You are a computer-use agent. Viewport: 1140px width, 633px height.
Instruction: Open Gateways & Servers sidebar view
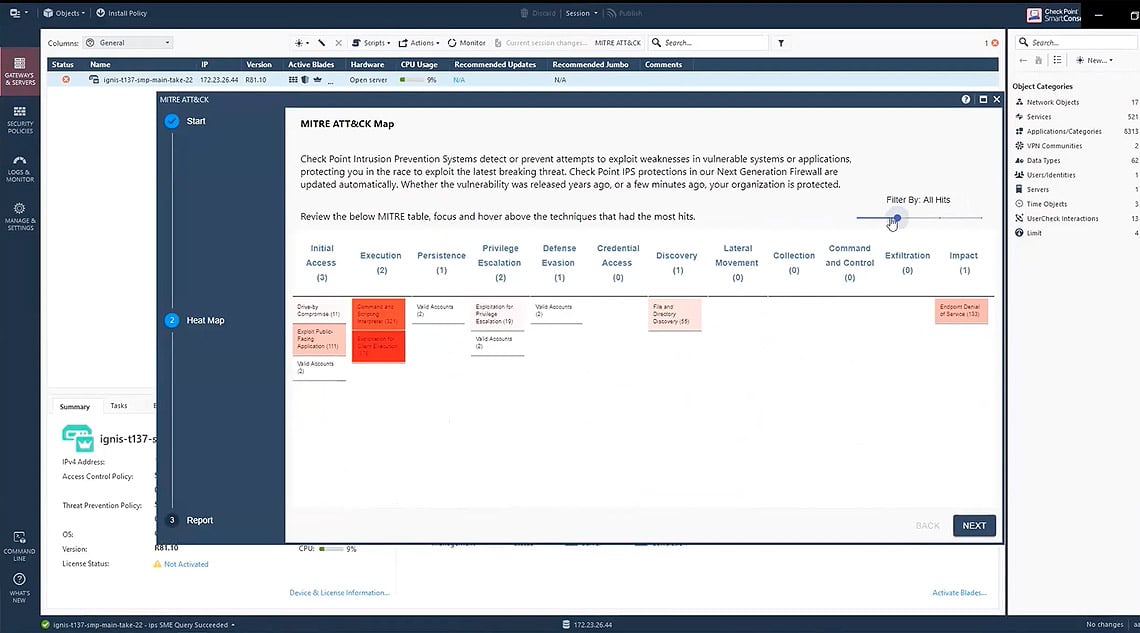(20, 71)
